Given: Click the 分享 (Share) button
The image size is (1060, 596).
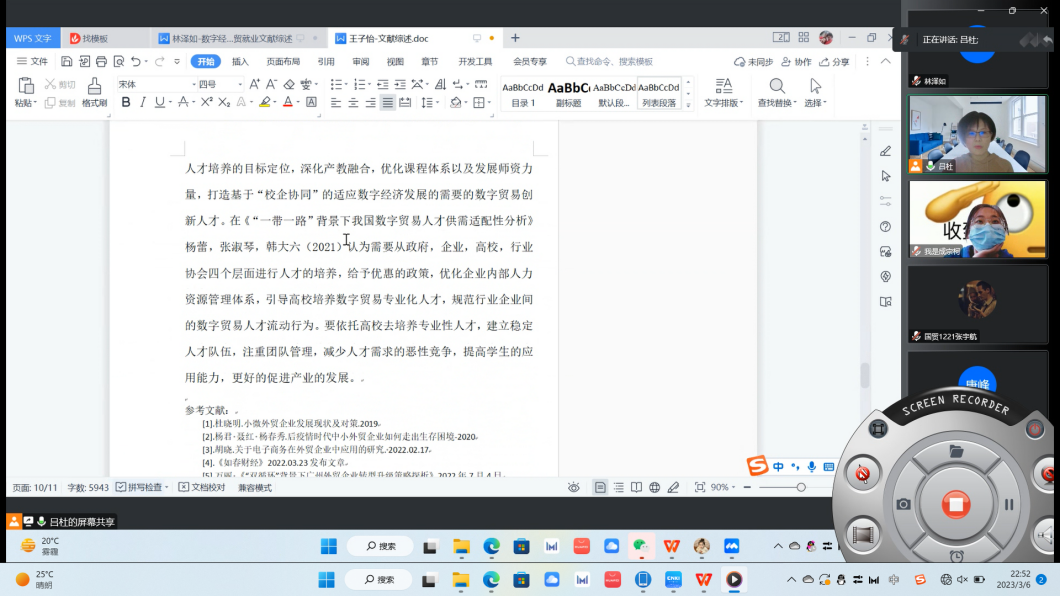Looking at the screenshot, I should click(x=834, y=61).
